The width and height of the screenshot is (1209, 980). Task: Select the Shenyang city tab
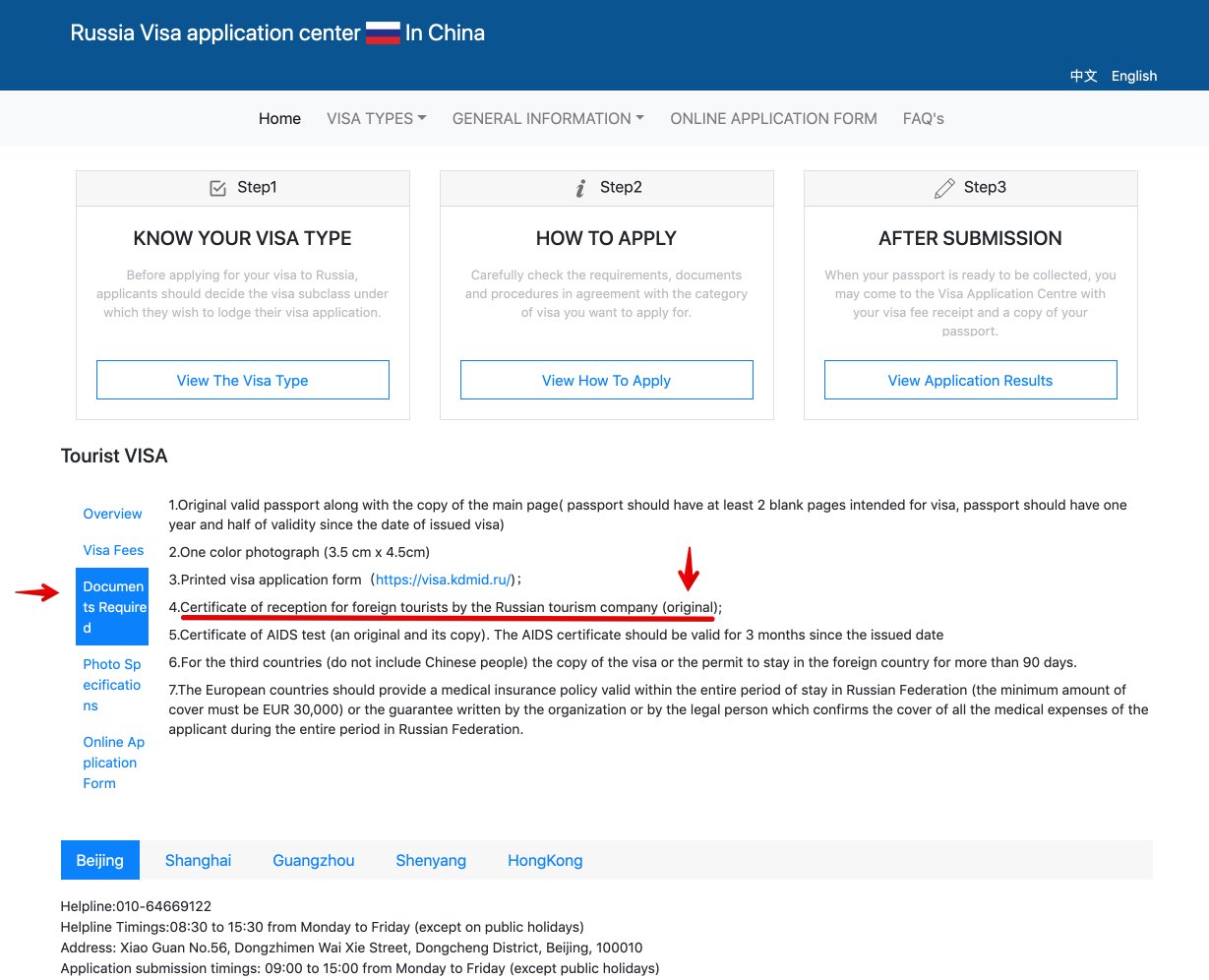click(x=431, y=860)
